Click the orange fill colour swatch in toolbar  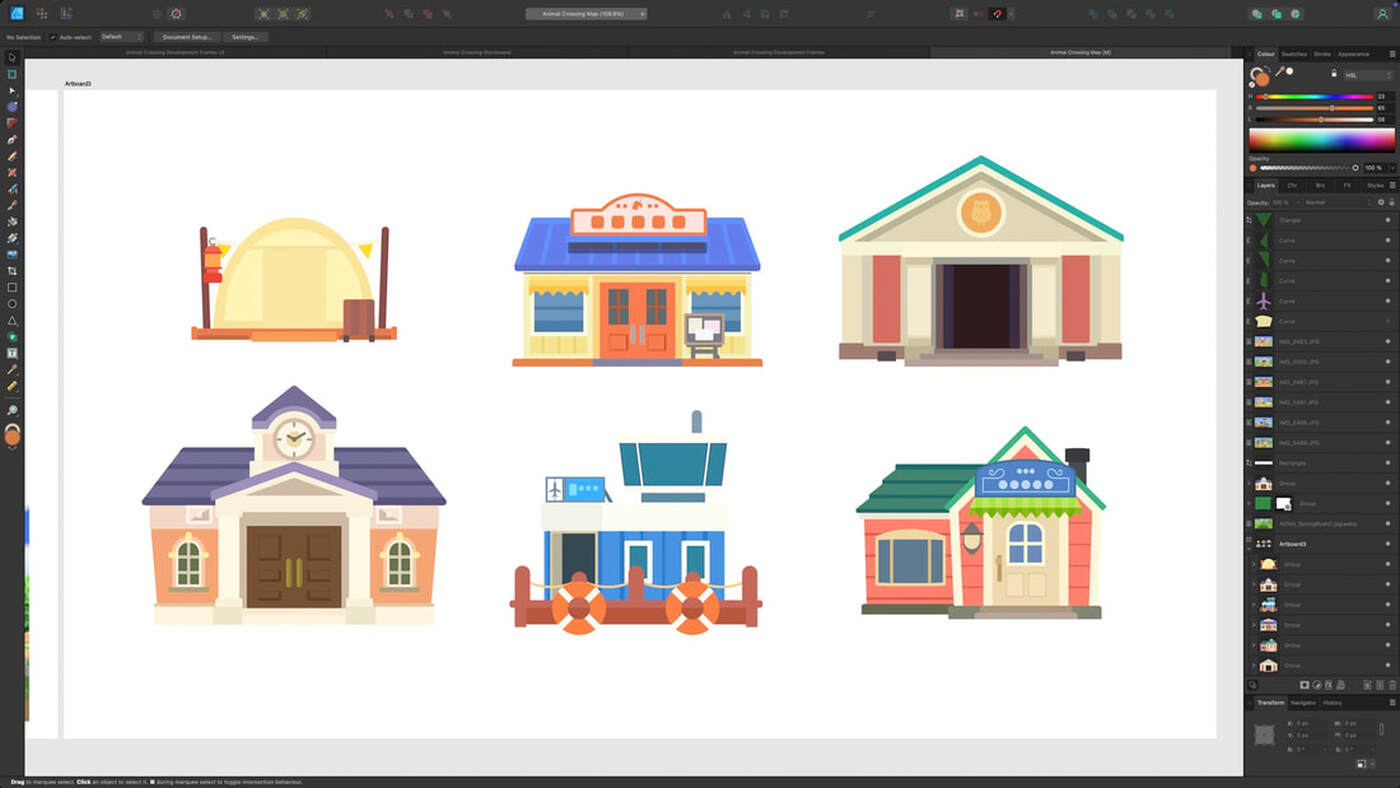[12, 436]
